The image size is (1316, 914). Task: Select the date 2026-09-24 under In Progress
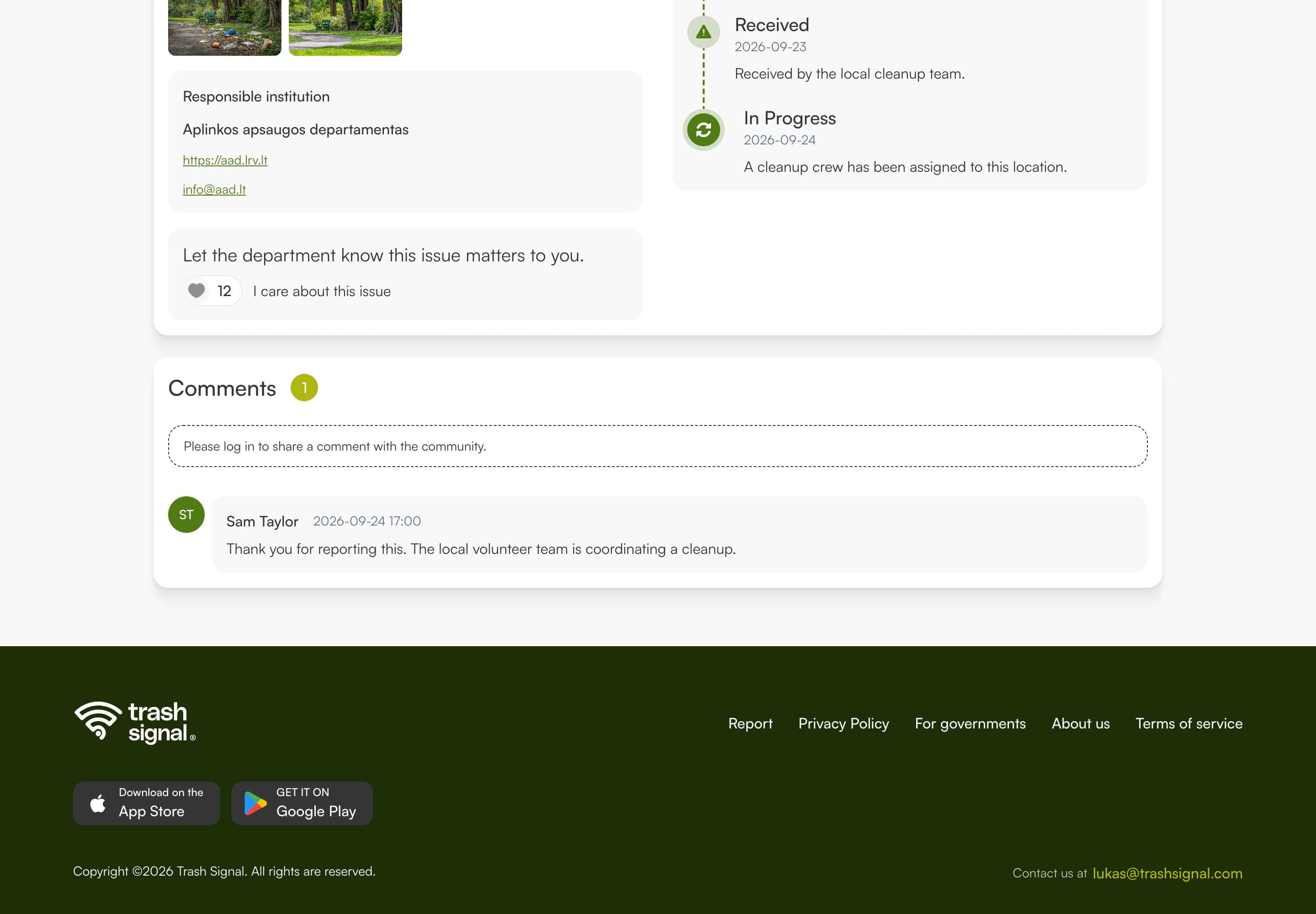[780, 140]
